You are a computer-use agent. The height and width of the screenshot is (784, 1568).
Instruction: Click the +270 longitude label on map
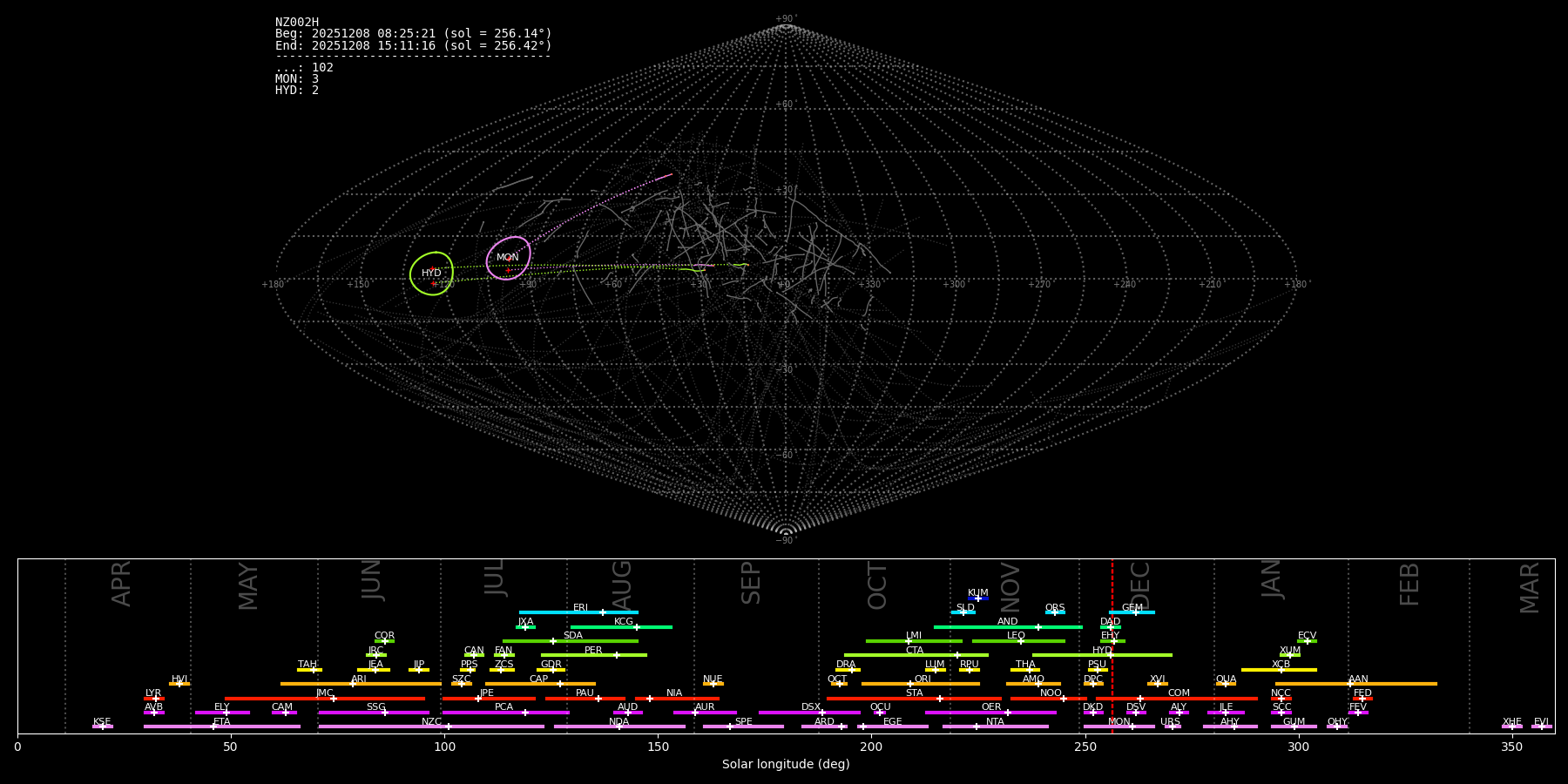coord(1039,285)
